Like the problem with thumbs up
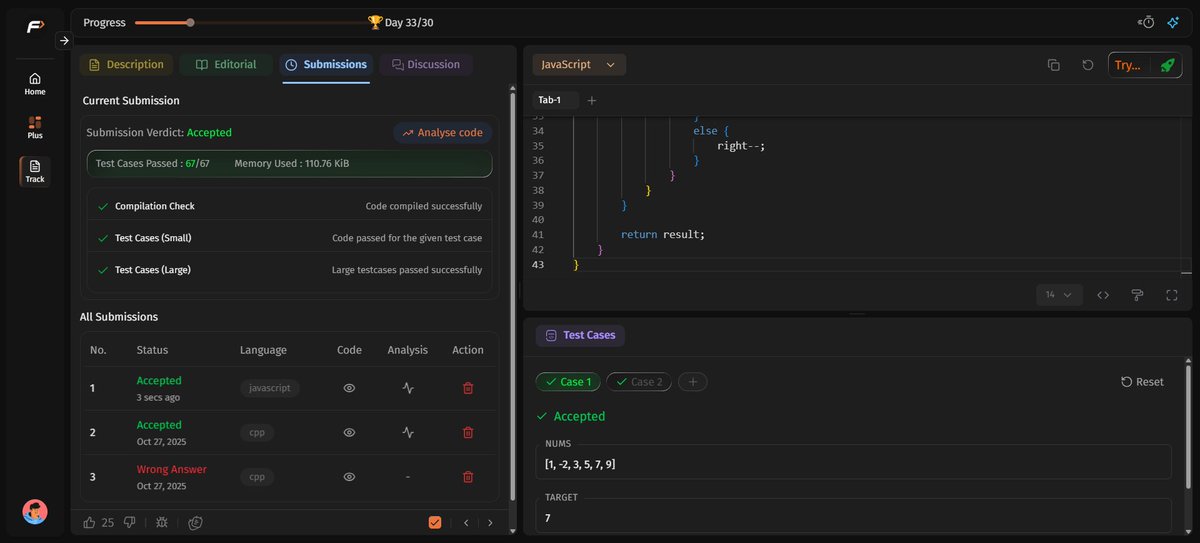Viewport: 1200px width, 543px height. click(89, 522)
